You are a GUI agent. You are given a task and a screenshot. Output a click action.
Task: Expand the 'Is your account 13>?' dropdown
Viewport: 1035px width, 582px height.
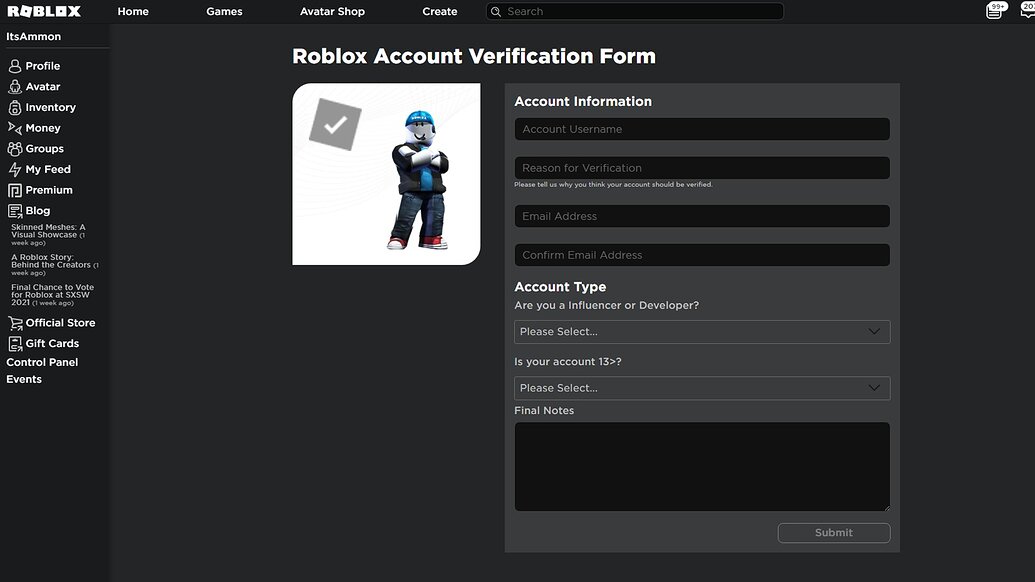(701, 387)
